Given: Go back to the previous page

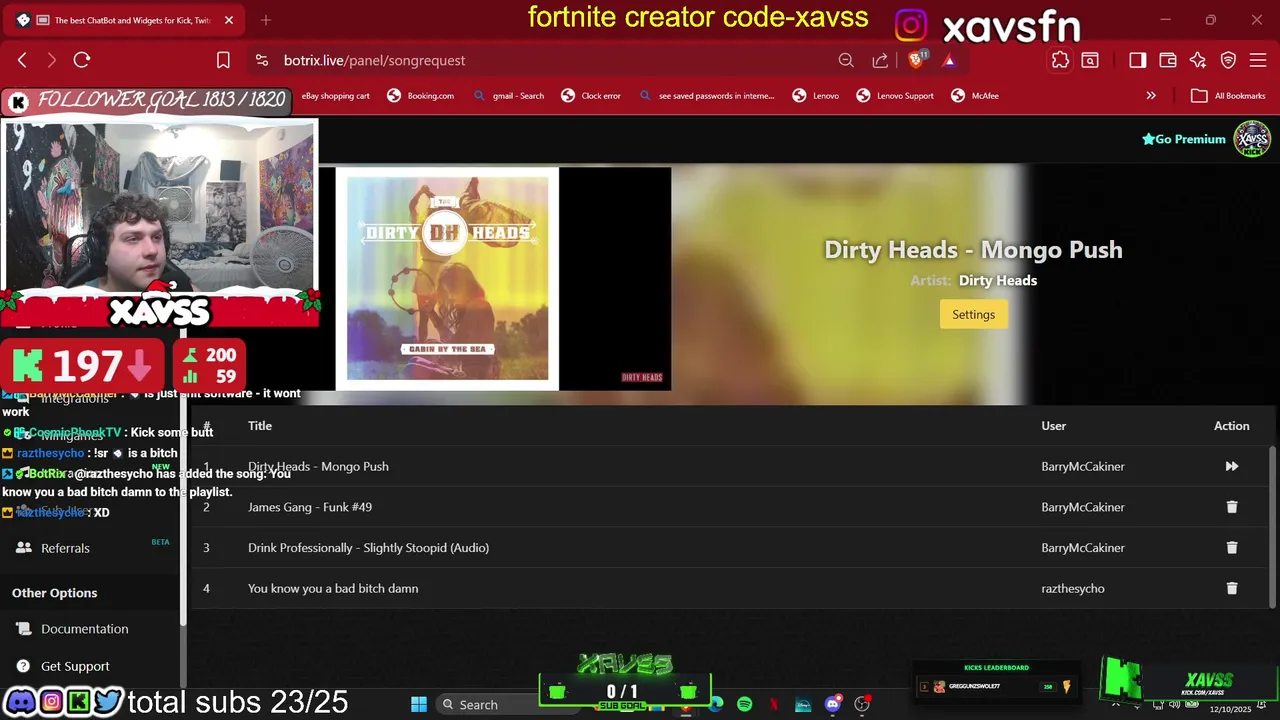Looking at the screenshot, I should (x=22, y=60).
